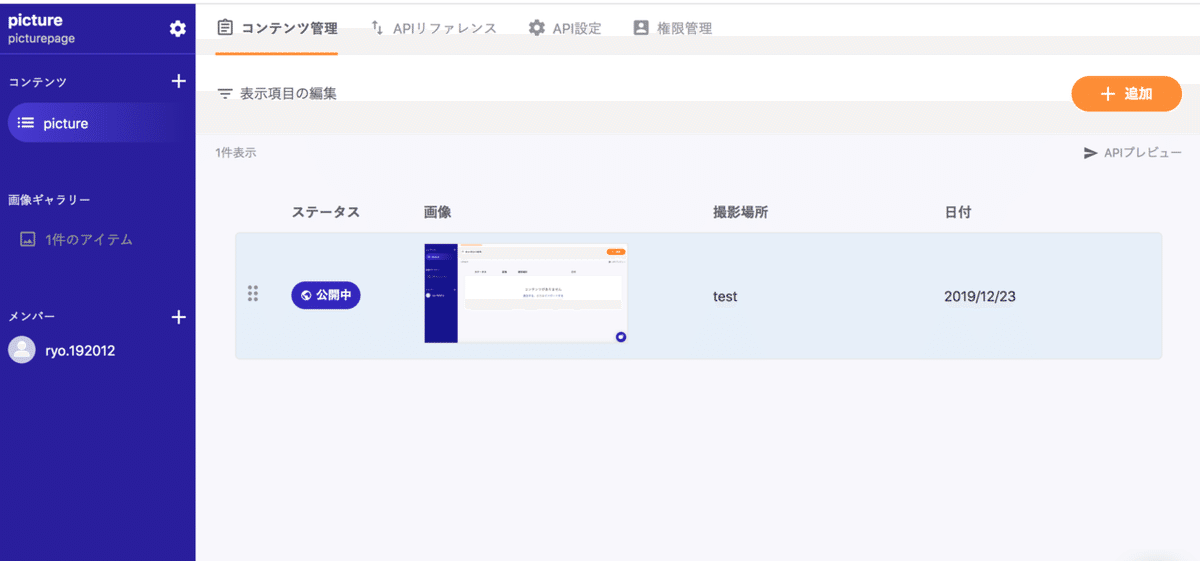Image resolution: width=1200 pixels, height=561 pixels.
Task: Open service settings gear icon
Action: (178, 29)
